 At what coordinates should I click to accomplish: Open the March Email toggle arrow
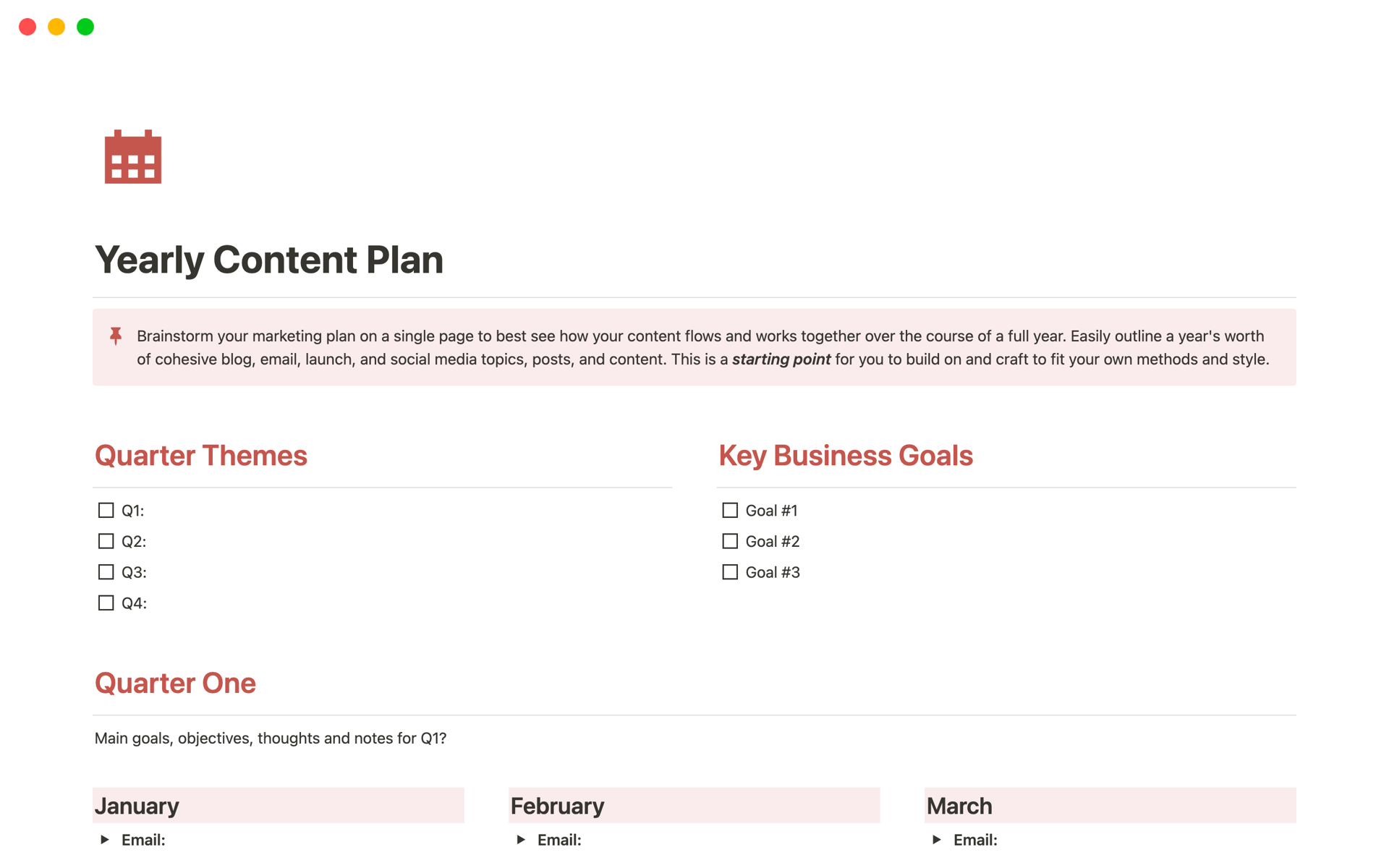(x=937, y=840)
